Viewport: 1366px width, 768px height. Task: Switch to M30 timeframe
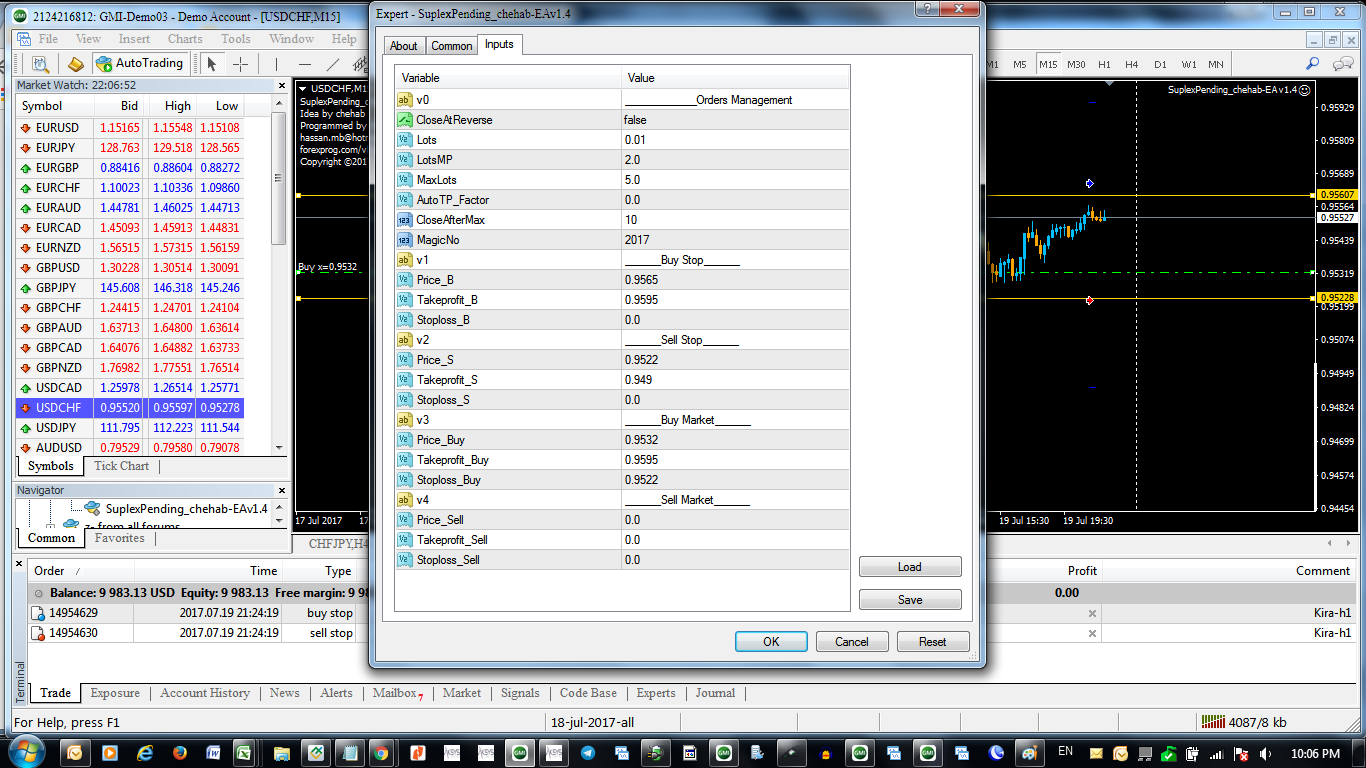1076,64
